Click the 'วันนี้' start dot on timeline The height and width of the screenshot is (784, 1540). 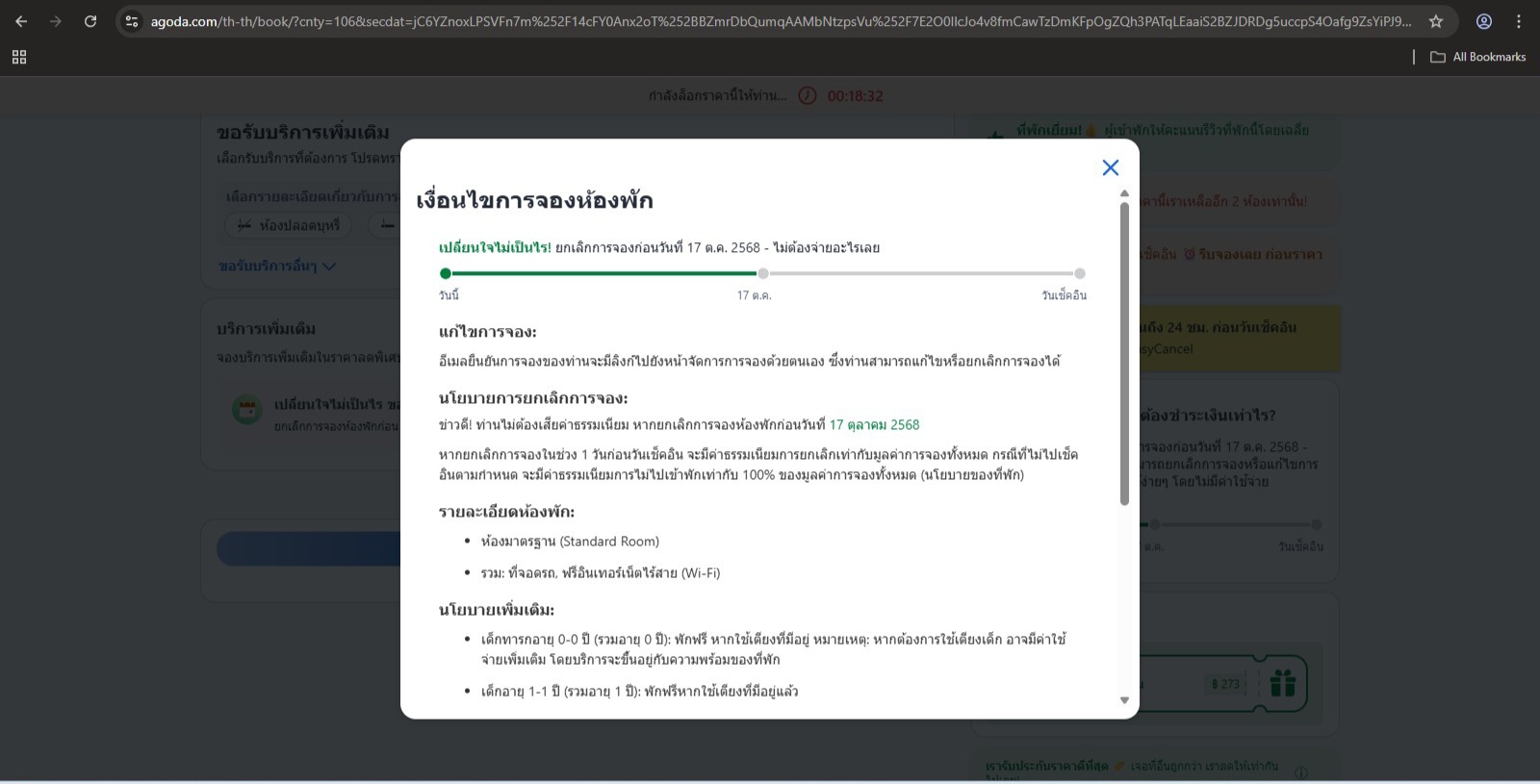click(445, 273)
